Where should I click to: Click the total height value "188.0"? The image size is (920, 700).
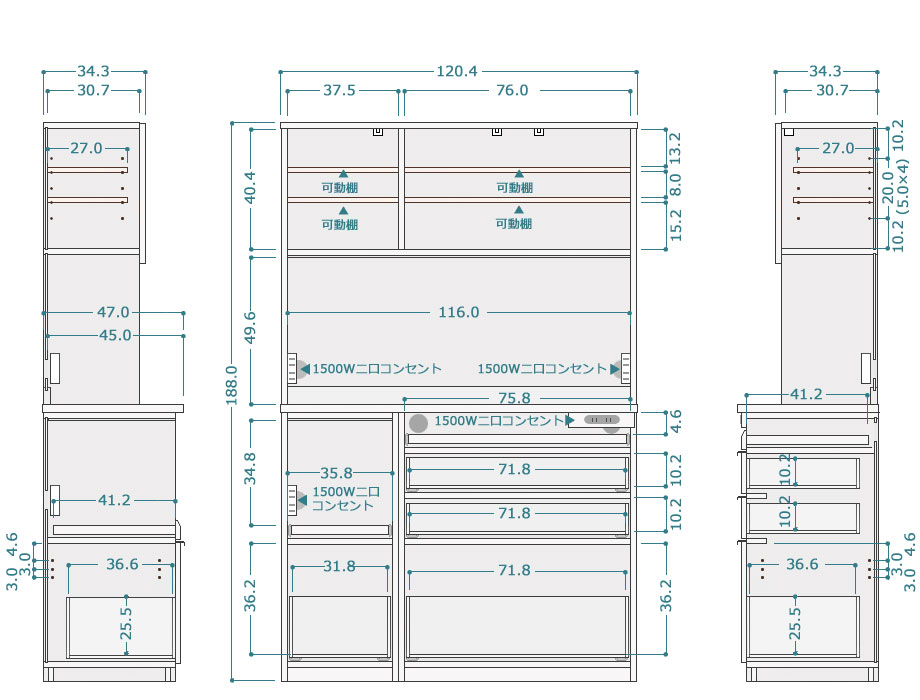(x=232, y=385)
